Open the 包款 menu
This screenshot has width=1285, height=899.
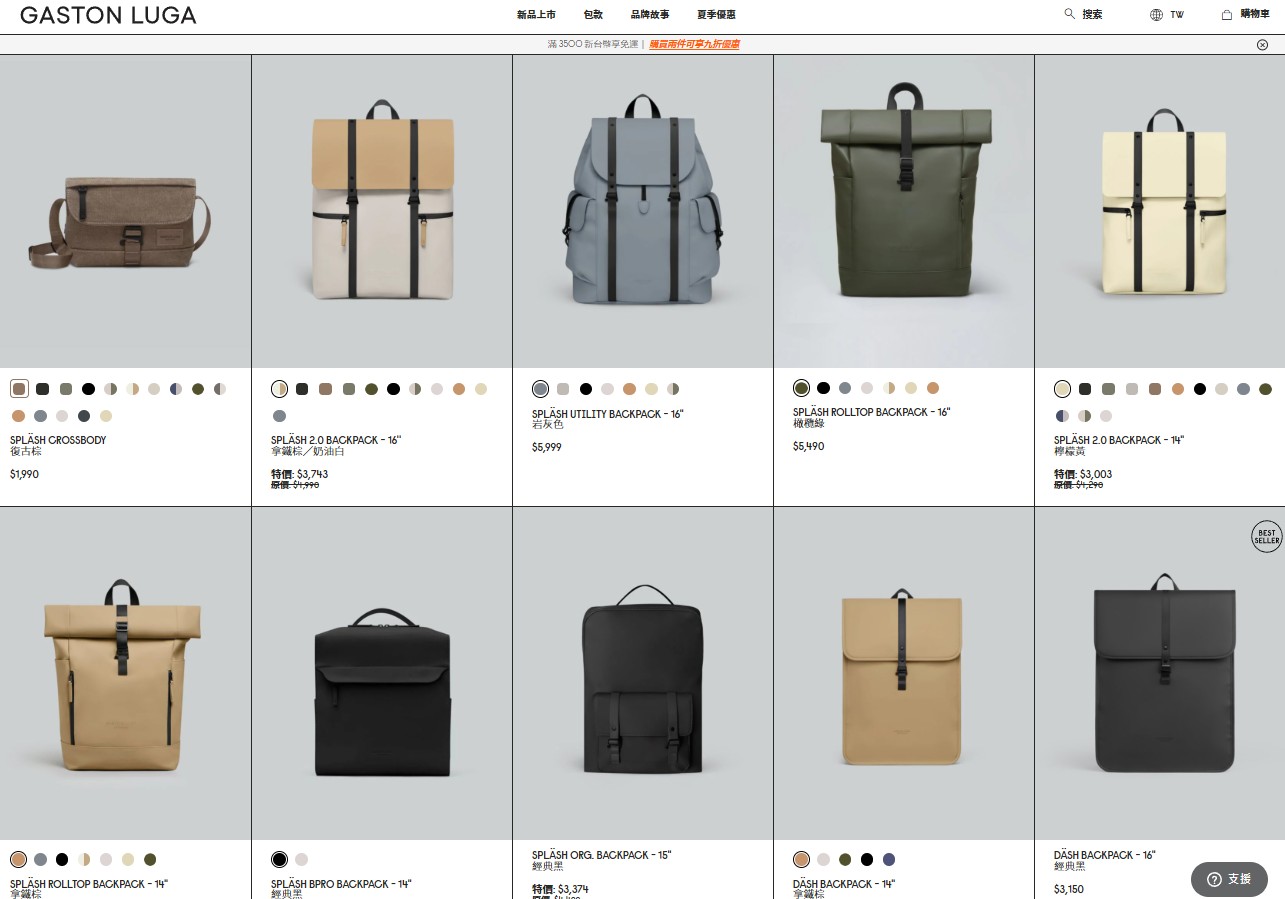tap(593, 15)
